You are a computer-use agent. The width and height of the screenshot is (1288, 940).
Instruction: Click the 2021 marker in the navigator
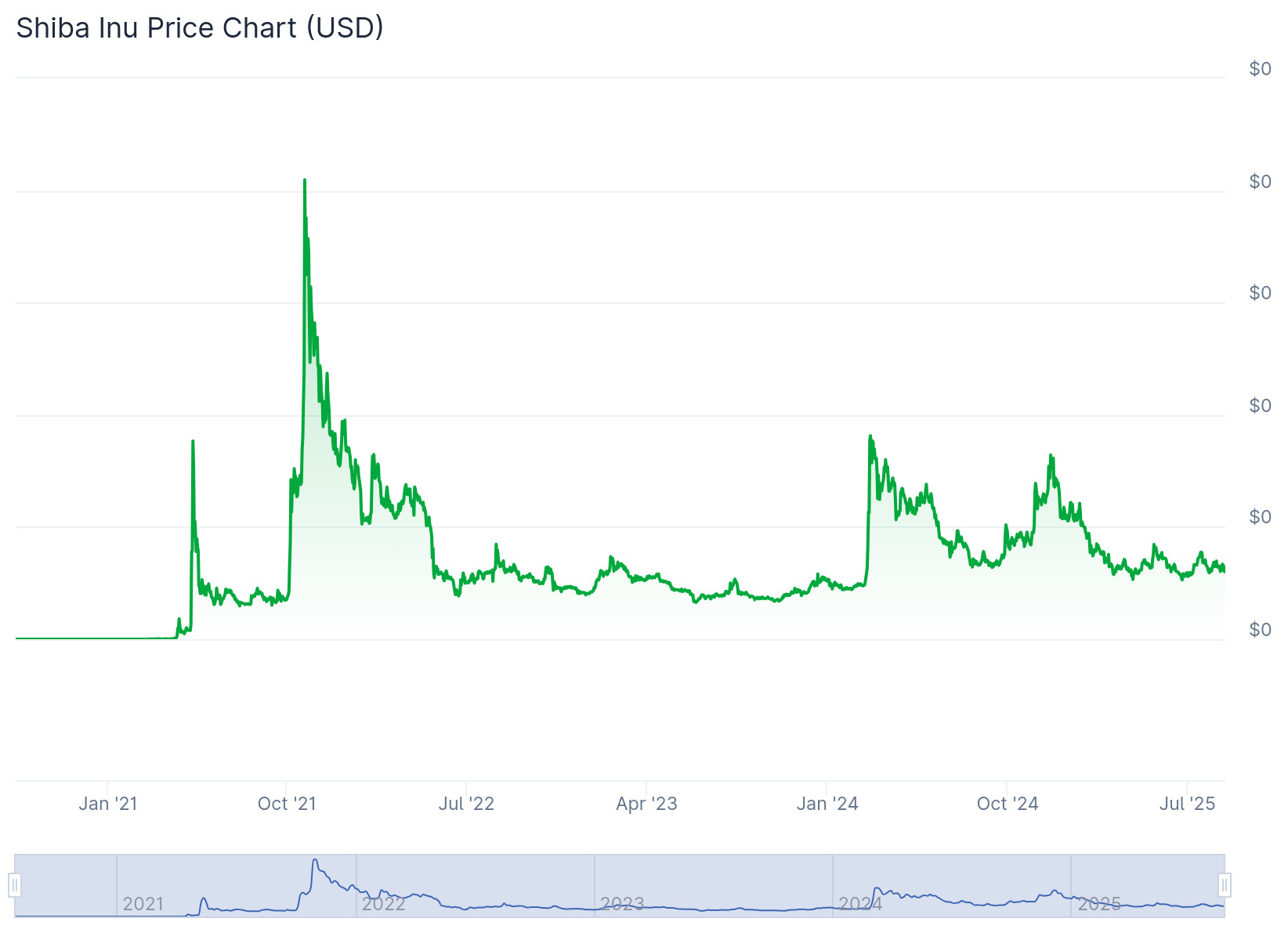pyautogui.click(x=143, y=904)
